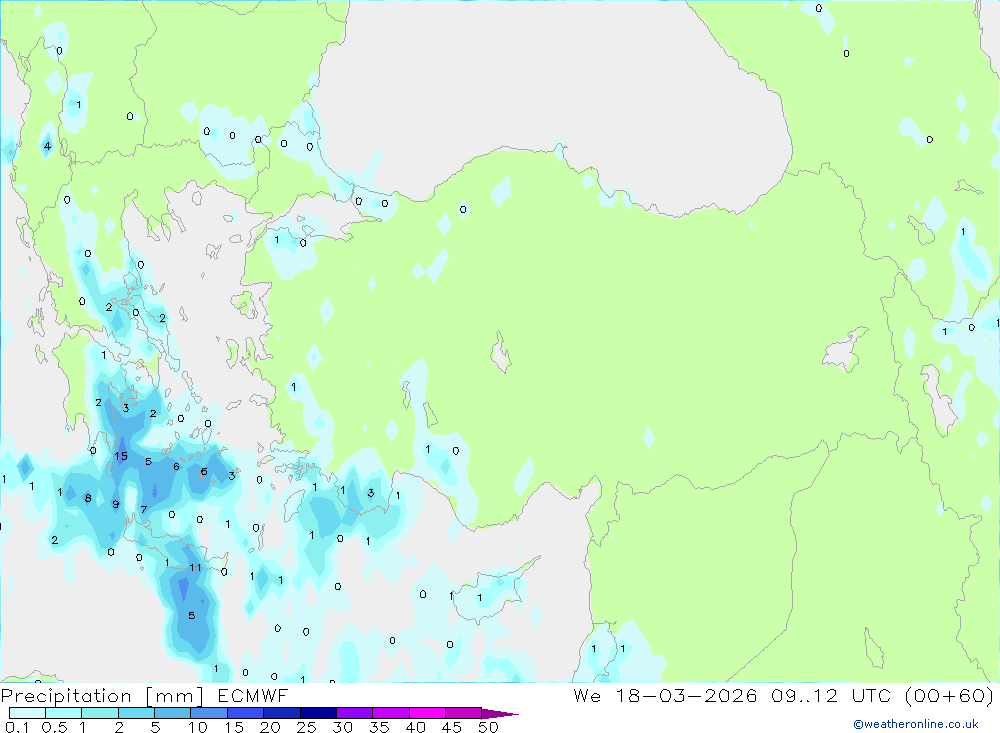
Task: Click the '11' precipitation value on map
Action: click(195, 567)
